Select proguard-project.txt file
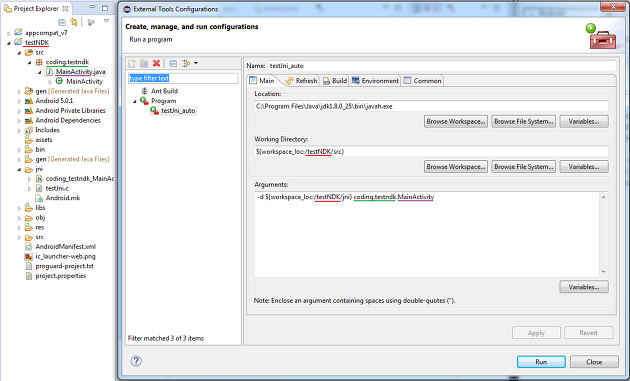630x381 pixels. [64, 266]
